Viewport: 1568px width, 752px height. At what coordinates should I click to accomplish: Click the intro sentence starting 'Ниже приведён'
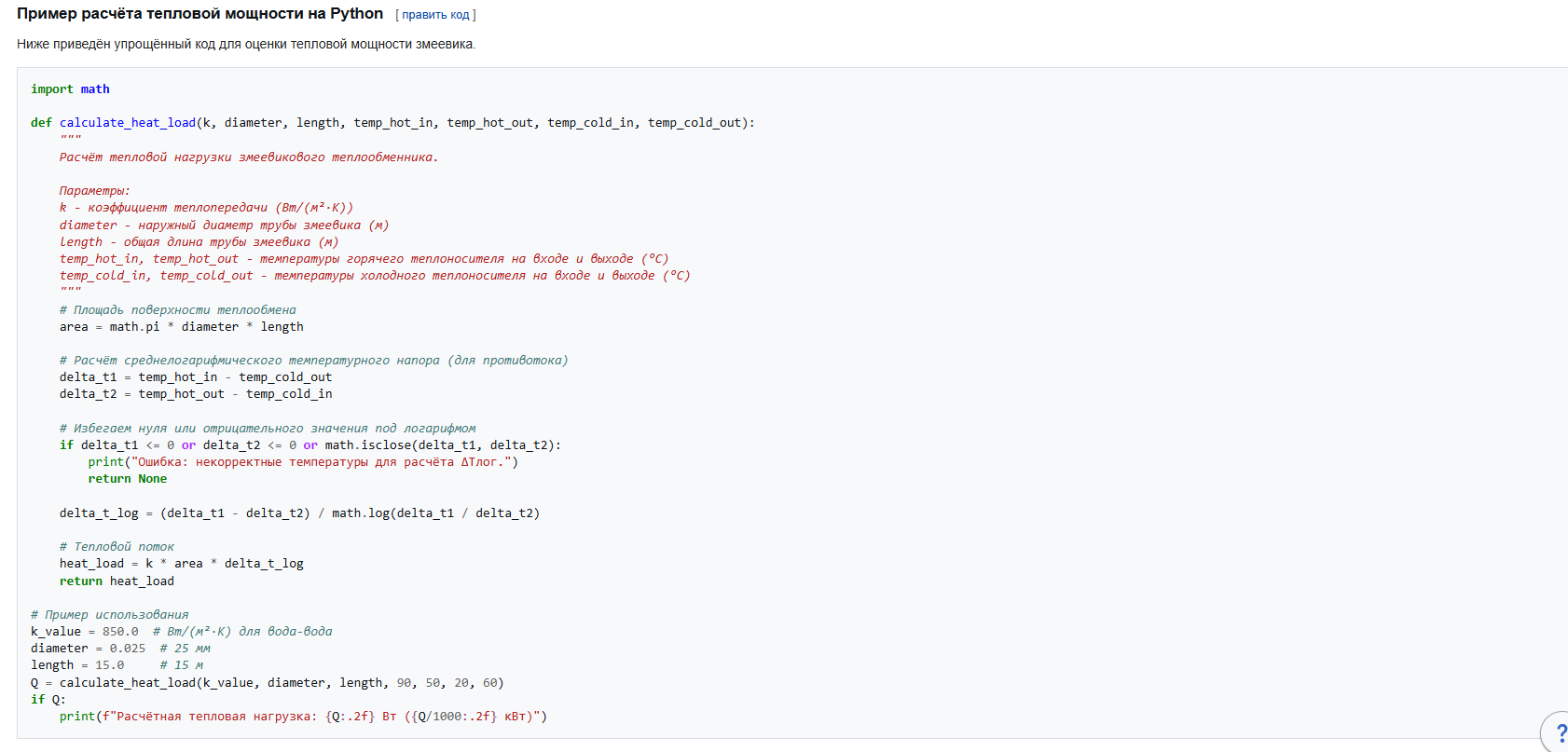click(246, 44)
